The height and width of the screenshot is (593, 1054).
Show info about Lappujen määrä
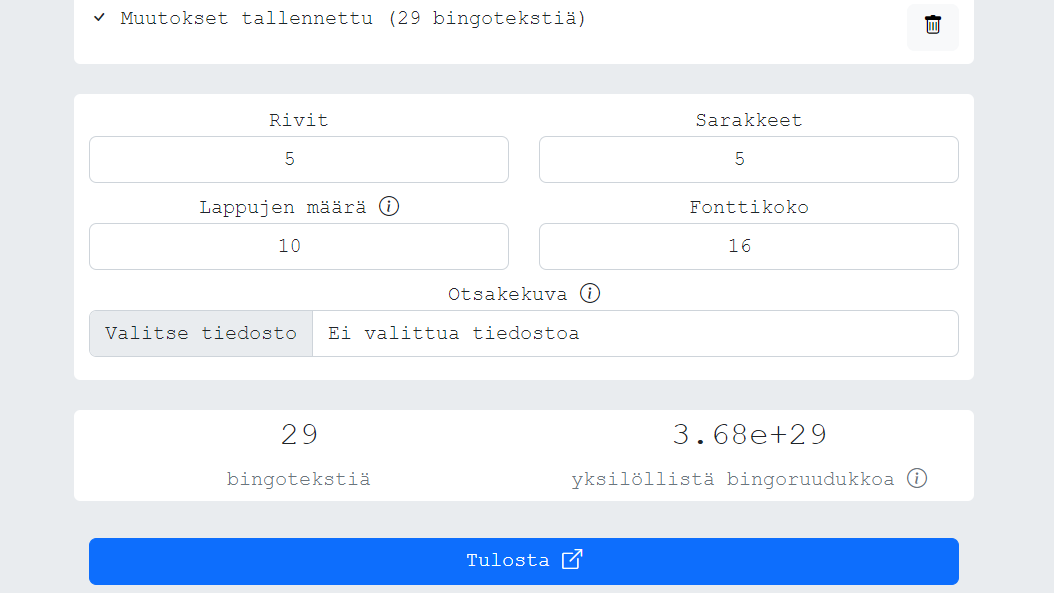389,206
